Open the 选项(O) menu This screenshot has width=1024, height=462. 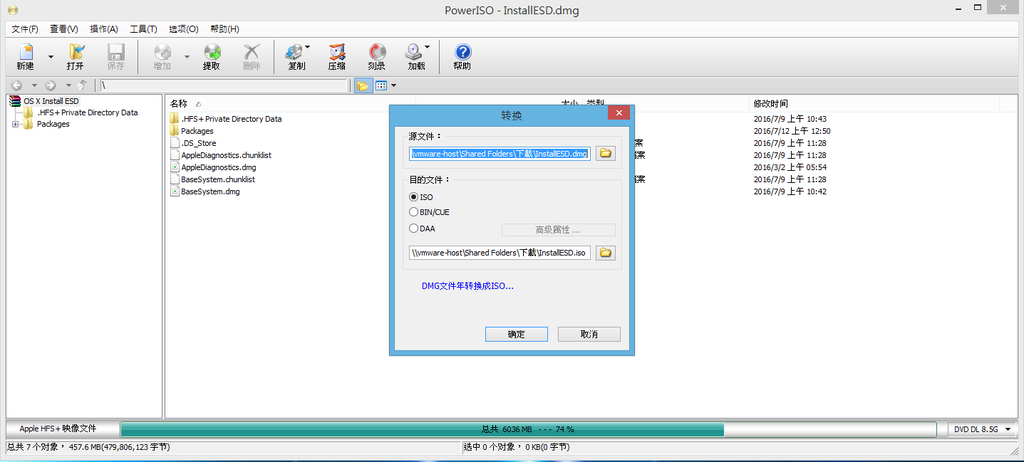pos(184,29)
